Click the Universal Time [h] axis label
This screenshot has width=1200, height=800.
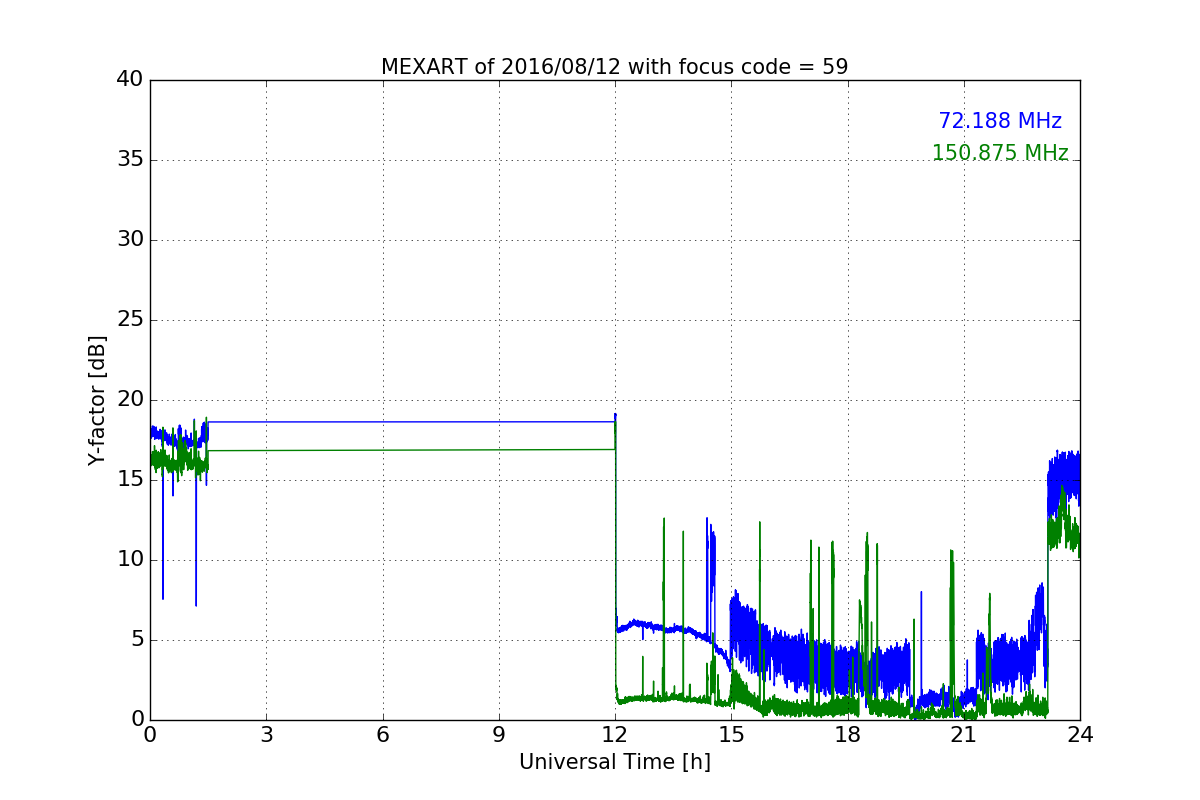click(x=615, y=762)
